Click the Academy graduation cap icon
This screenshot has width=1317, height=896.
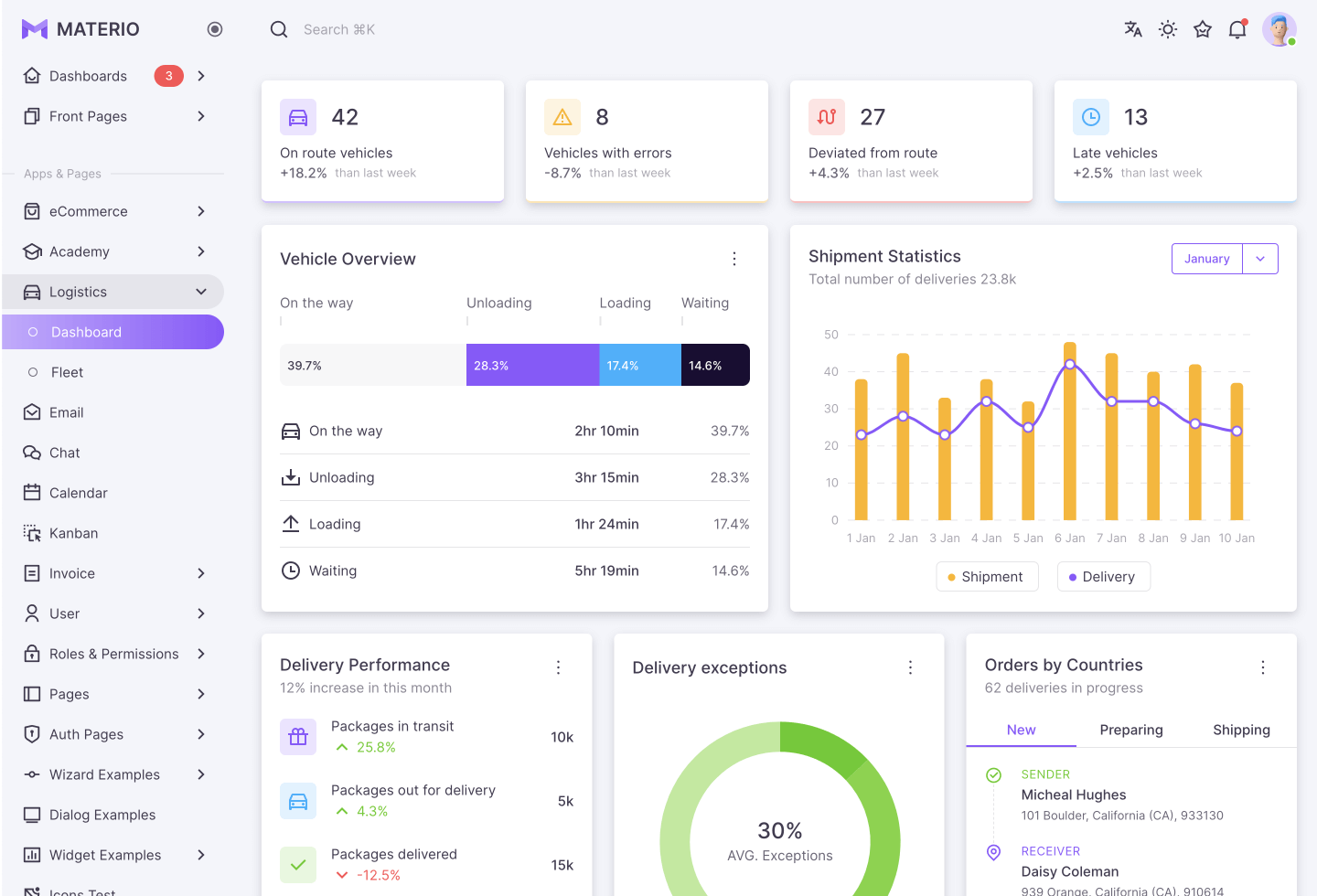(x=32, y=251)
